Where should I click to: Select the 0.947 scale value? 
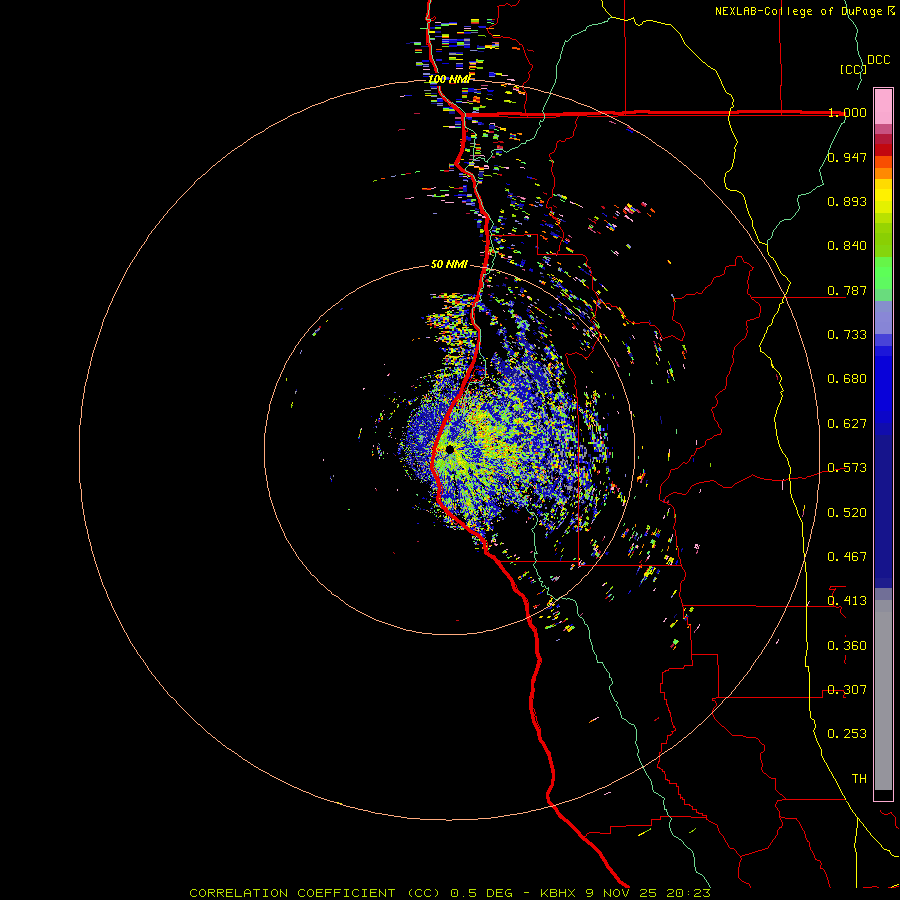pos(847,157)
